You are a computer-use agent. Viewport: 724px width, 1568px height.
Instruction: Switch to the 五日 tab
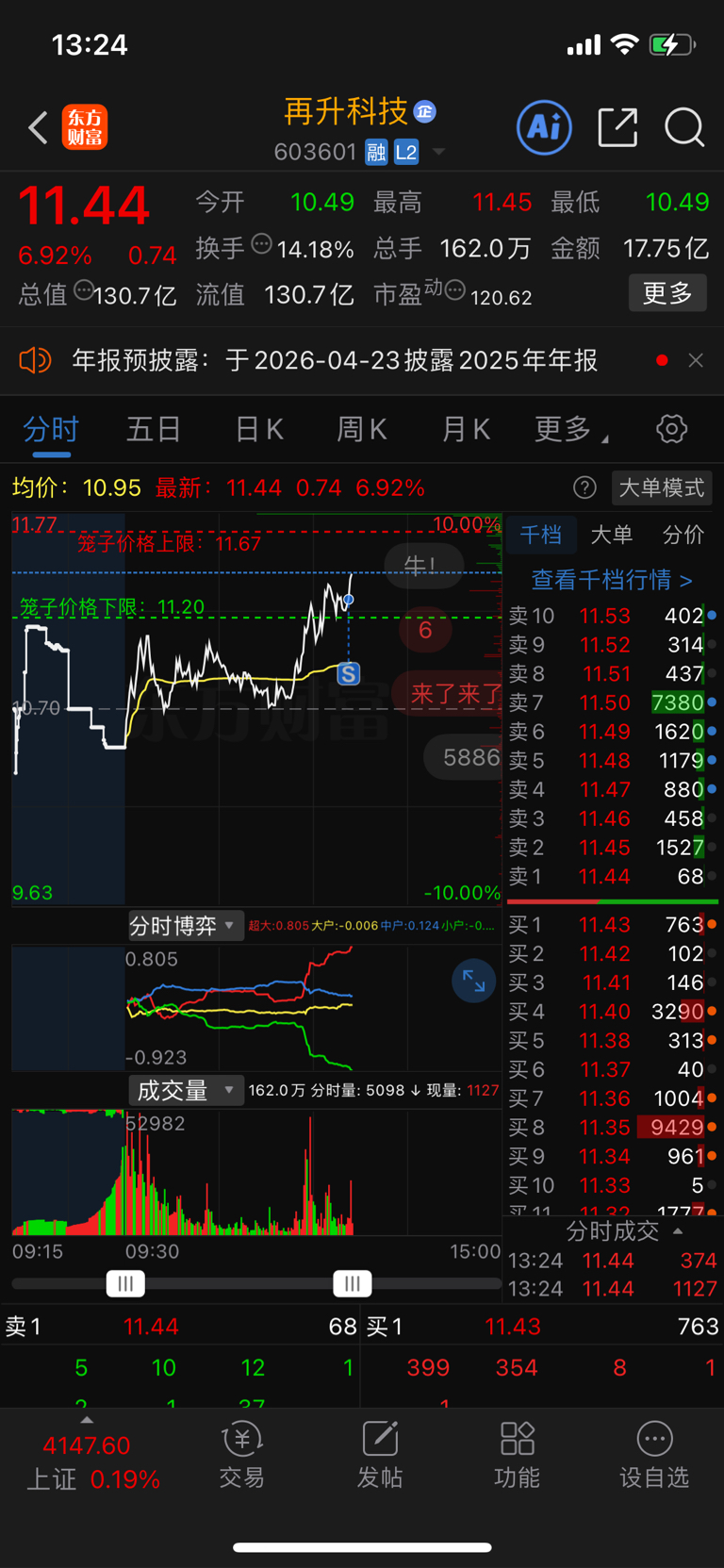154,430
